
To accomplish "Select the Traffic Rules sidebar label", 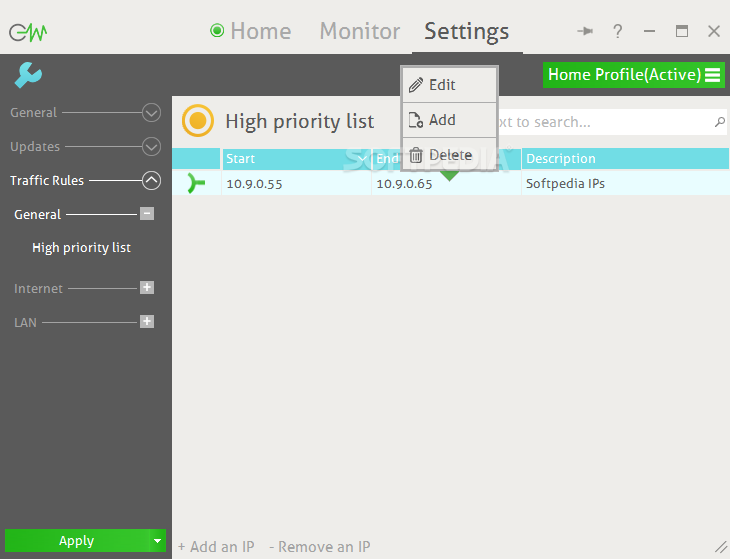I will 47,181.
